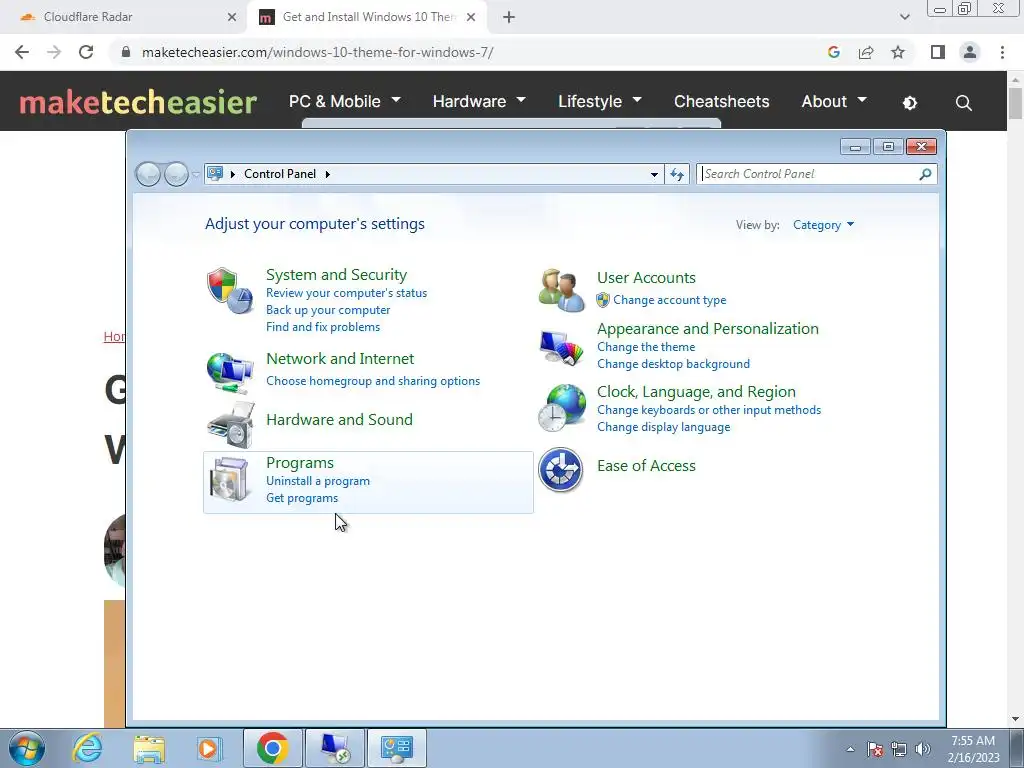The height and width of the screenshot is (768, 1024).
Task: Open the Hardware and Sound printer icon
Action: [230, 425]
